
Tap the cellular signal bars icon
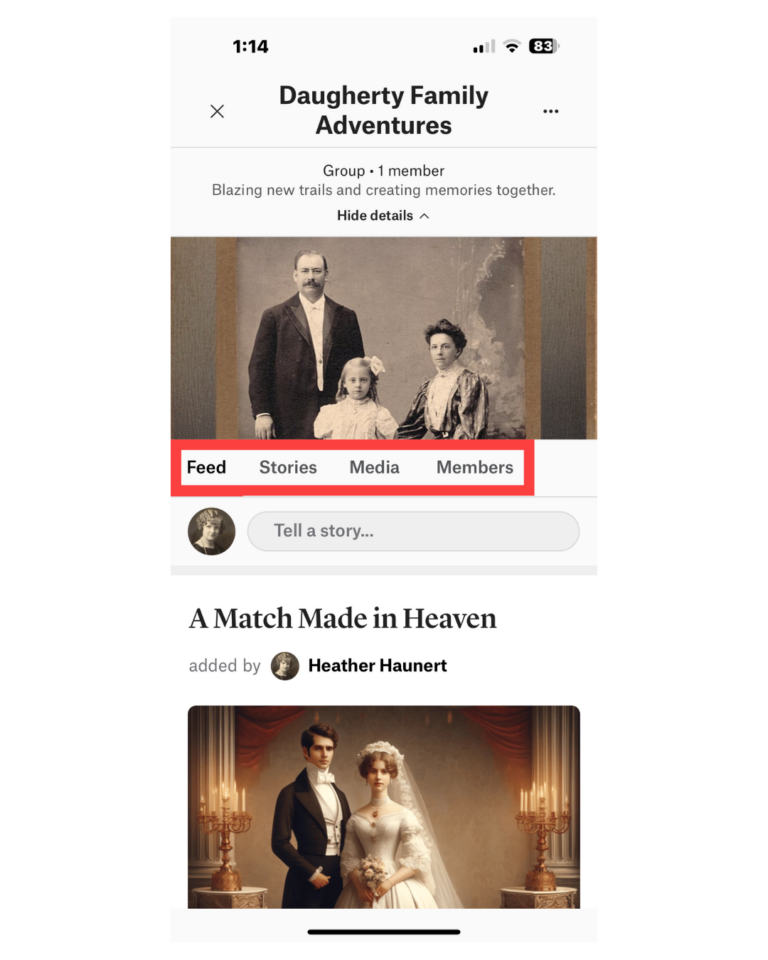(484, 47)
